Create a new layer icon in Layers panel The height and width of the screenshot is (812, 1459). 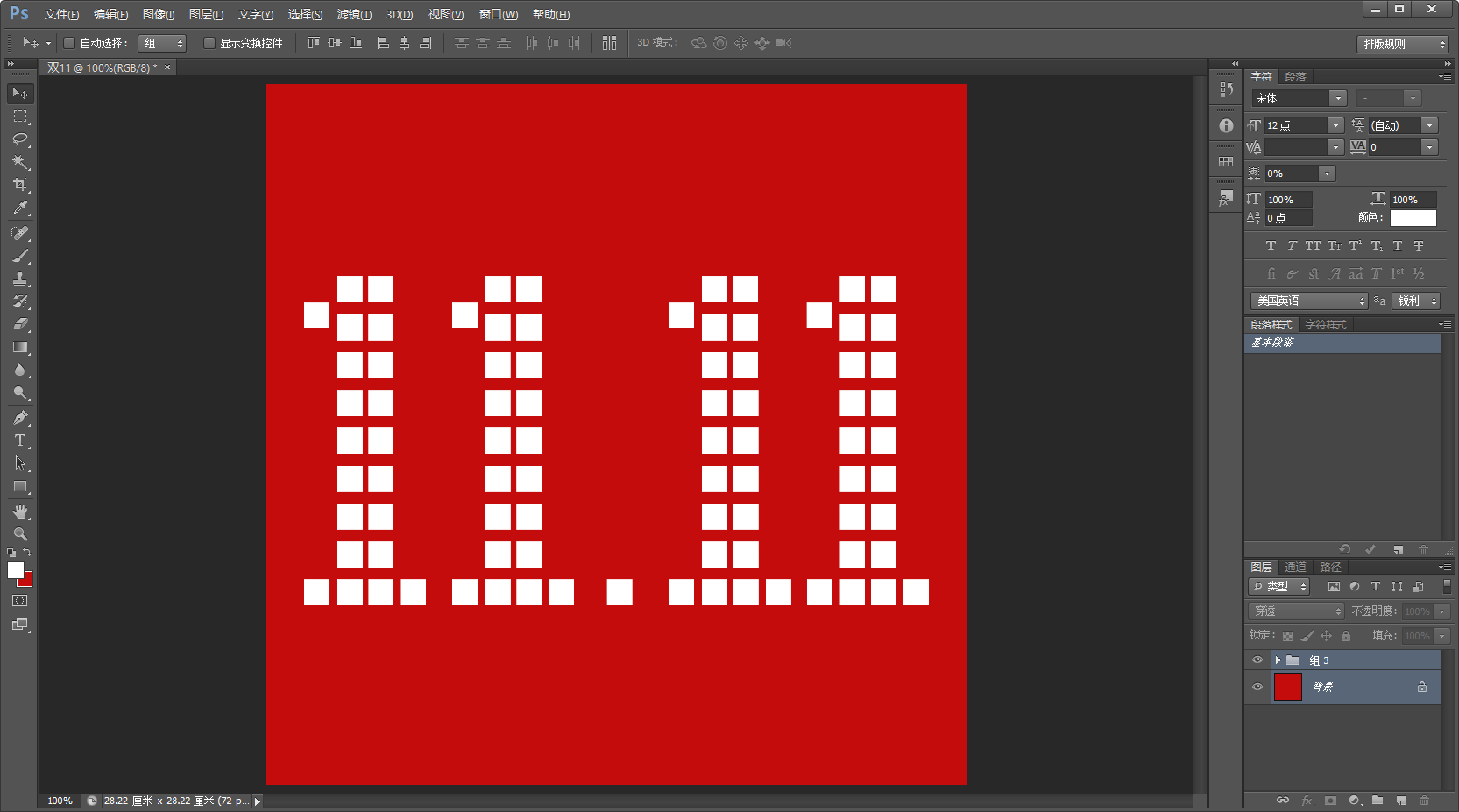(x=1400, y=801)
